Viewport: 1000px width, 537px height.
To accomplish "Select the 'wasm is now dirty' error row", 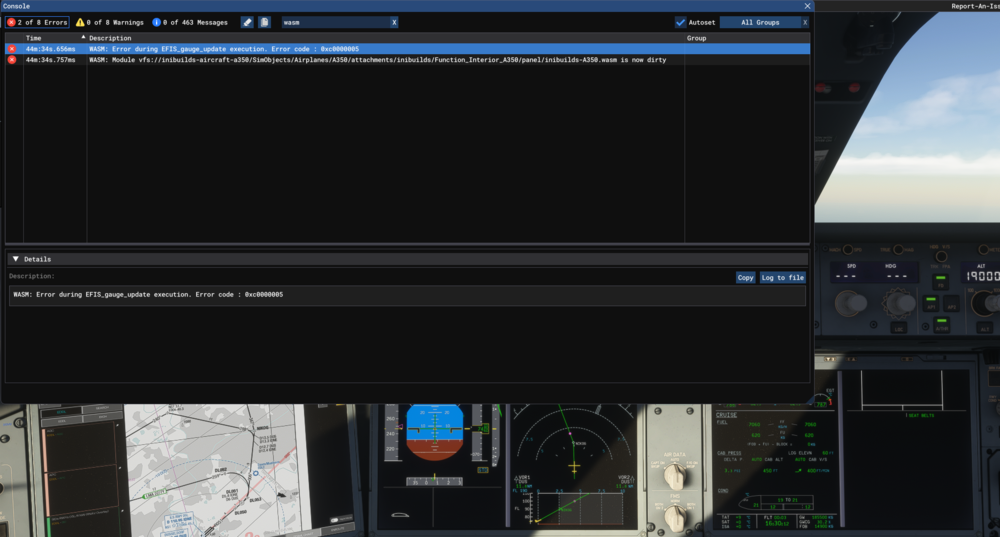I will point(300,60).
